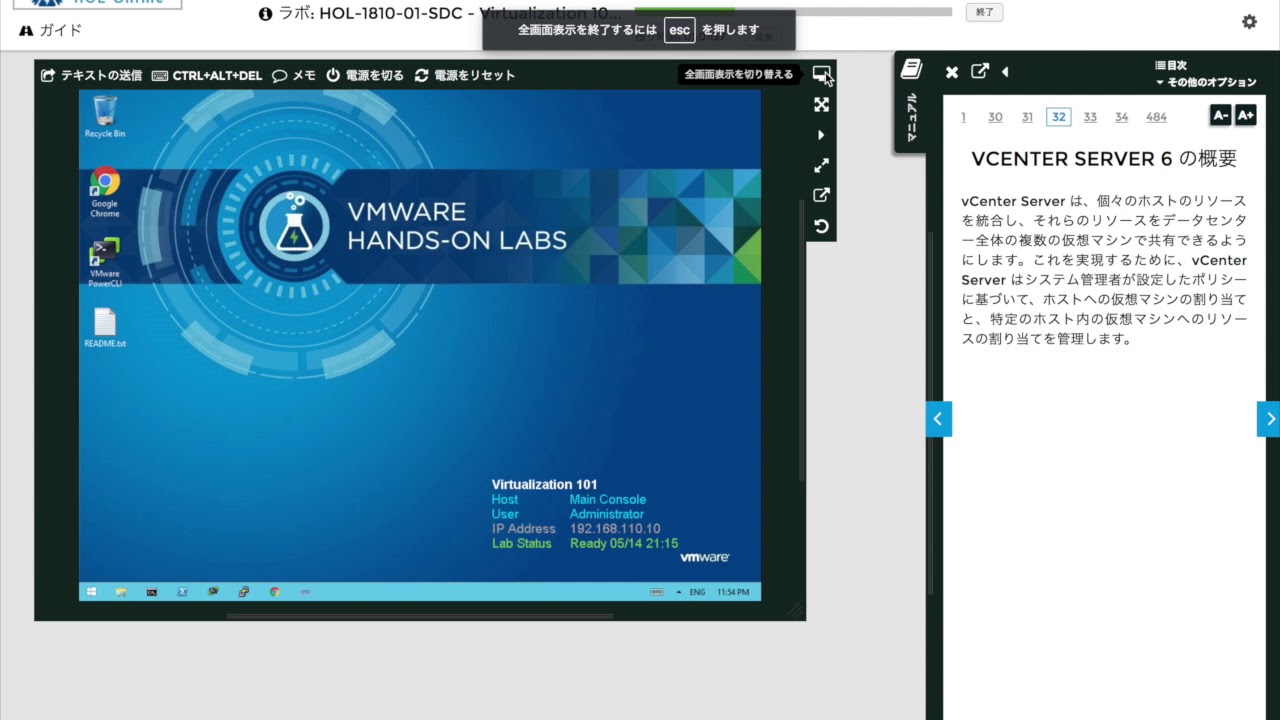
Task: Click テキストの送信 (Send Text)
Action: pyautogui.click(x=91, y=75)
